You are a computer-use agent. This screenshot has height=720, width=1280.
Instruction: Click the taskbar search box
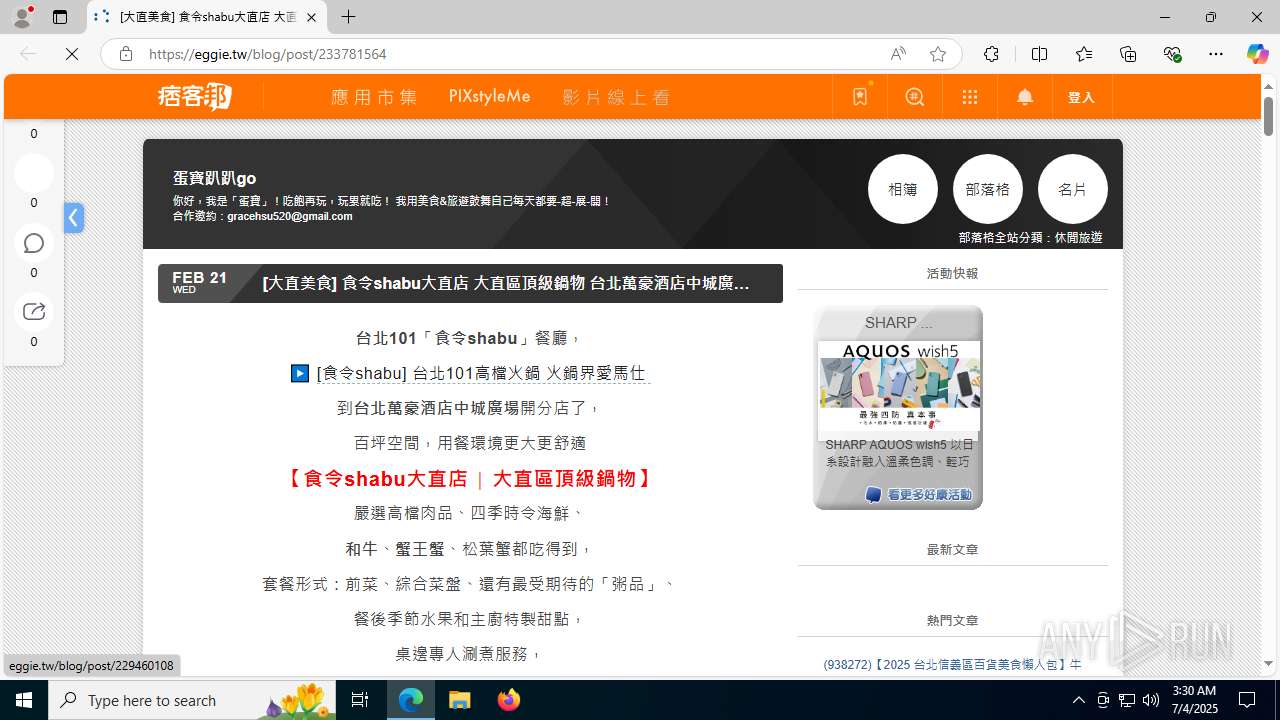(193, 700)
